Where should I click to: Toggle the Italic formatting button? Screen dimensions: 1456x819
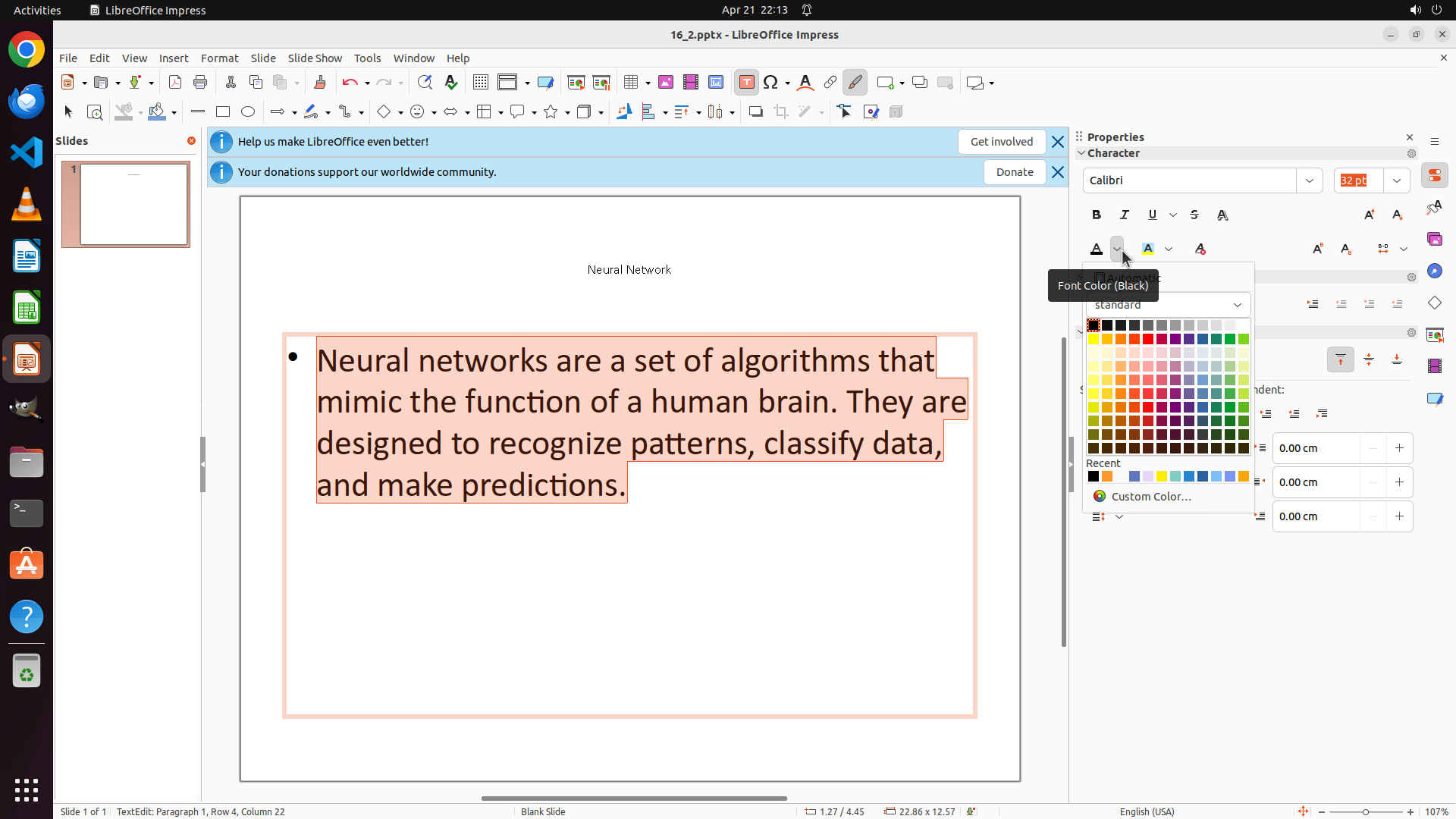1124,215
